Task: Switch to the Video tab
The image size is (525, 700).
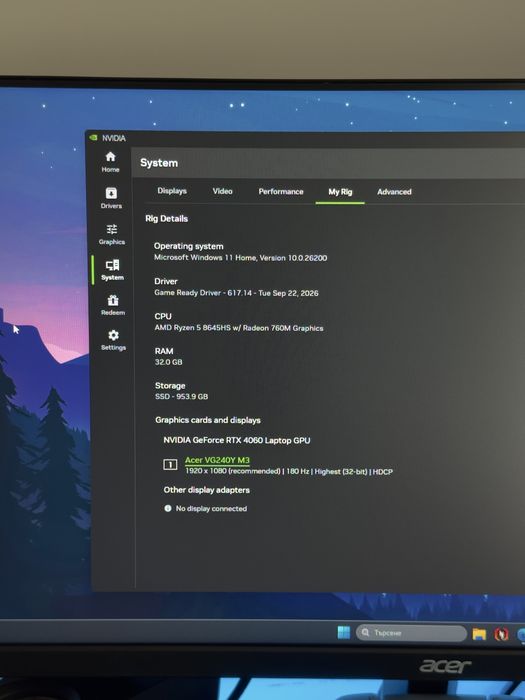Action: click(x=222, y=191)
